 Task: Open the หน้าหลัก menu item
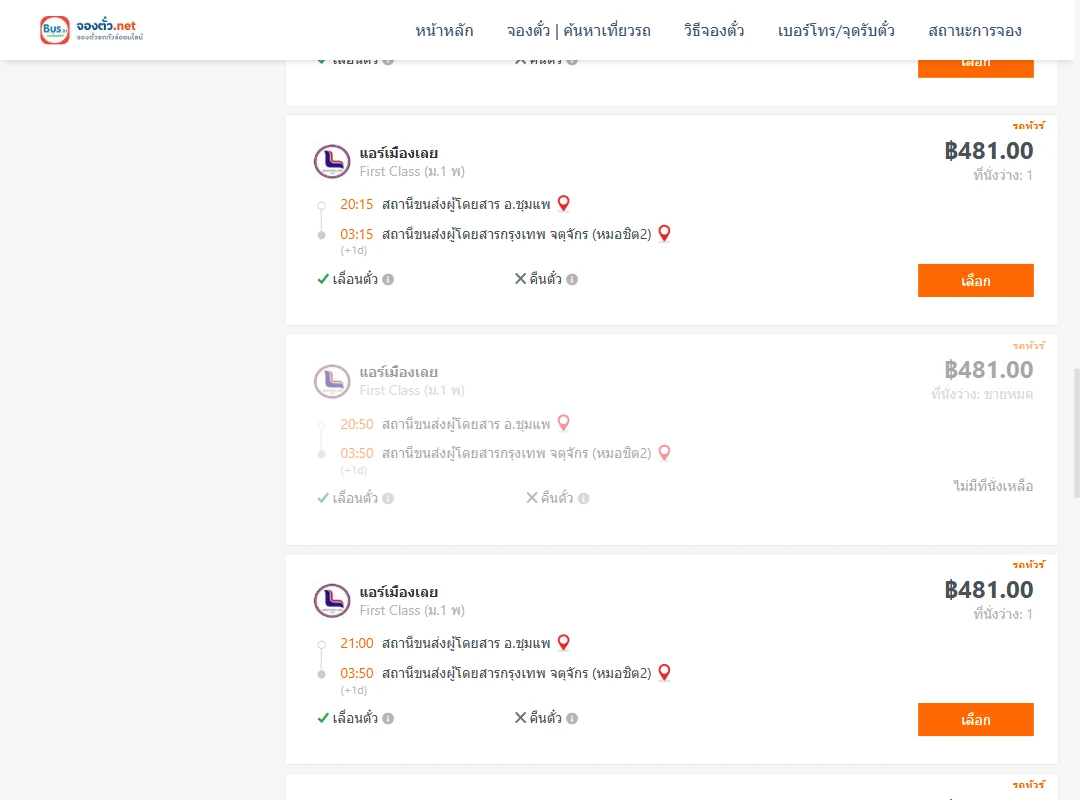point(444,30)
